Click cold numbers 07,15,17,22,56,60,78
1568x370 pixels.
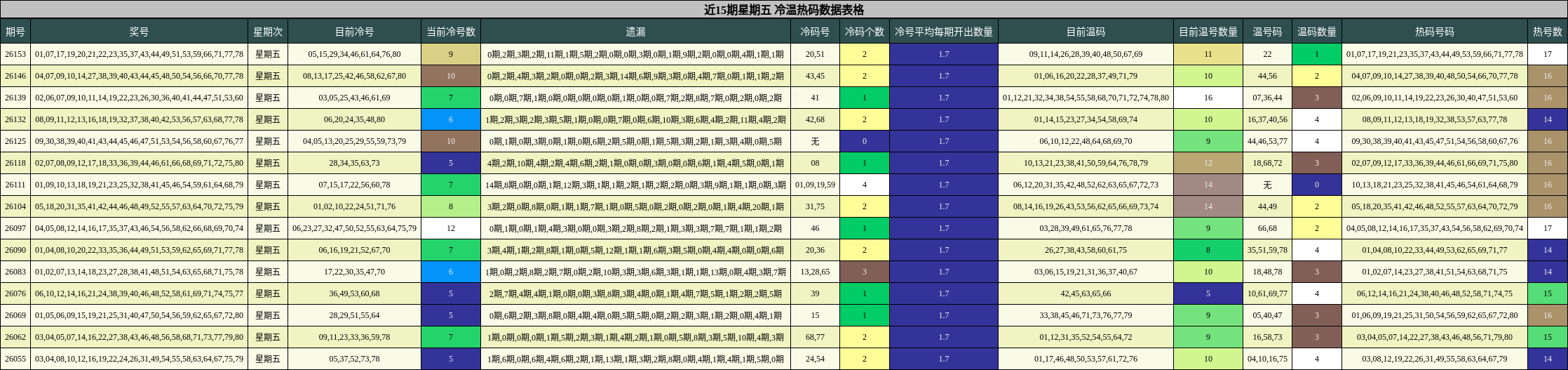(x=354, y=185)
